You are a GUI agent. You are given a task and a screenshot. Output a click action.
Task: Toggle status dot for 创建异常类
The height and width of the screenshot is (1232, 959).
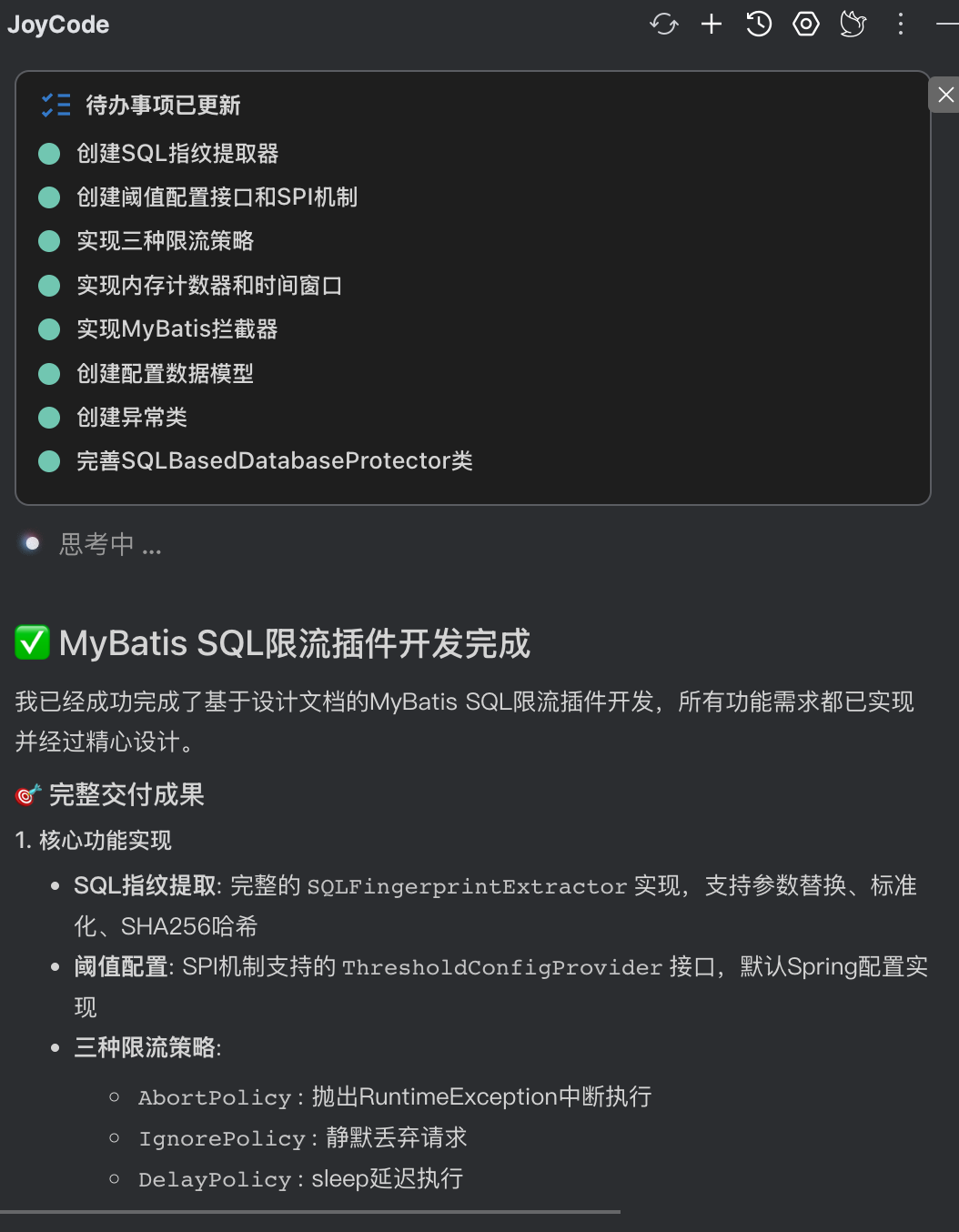coord(49,418)
